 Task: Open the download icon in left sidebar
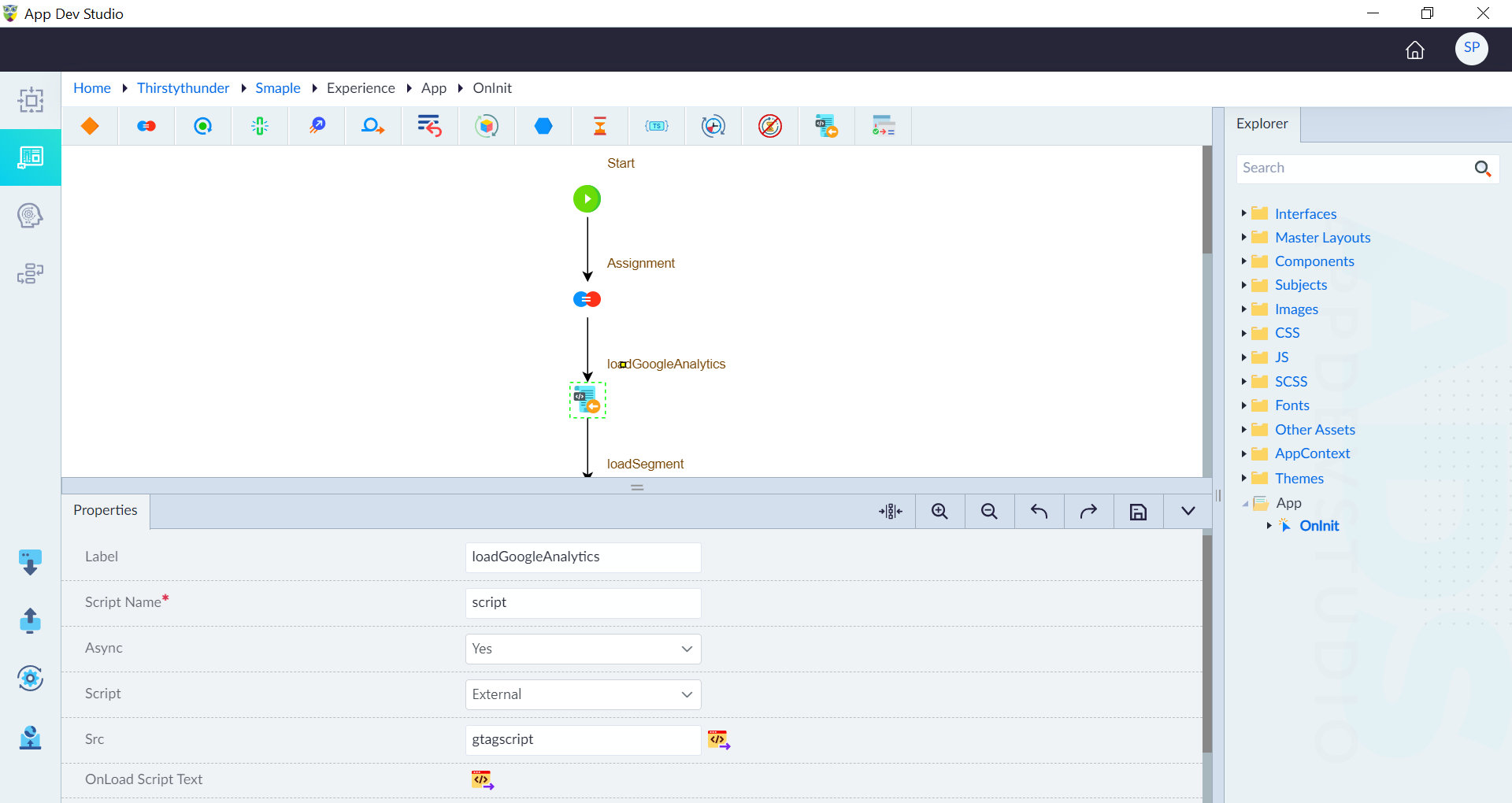(x=30, y=562)
